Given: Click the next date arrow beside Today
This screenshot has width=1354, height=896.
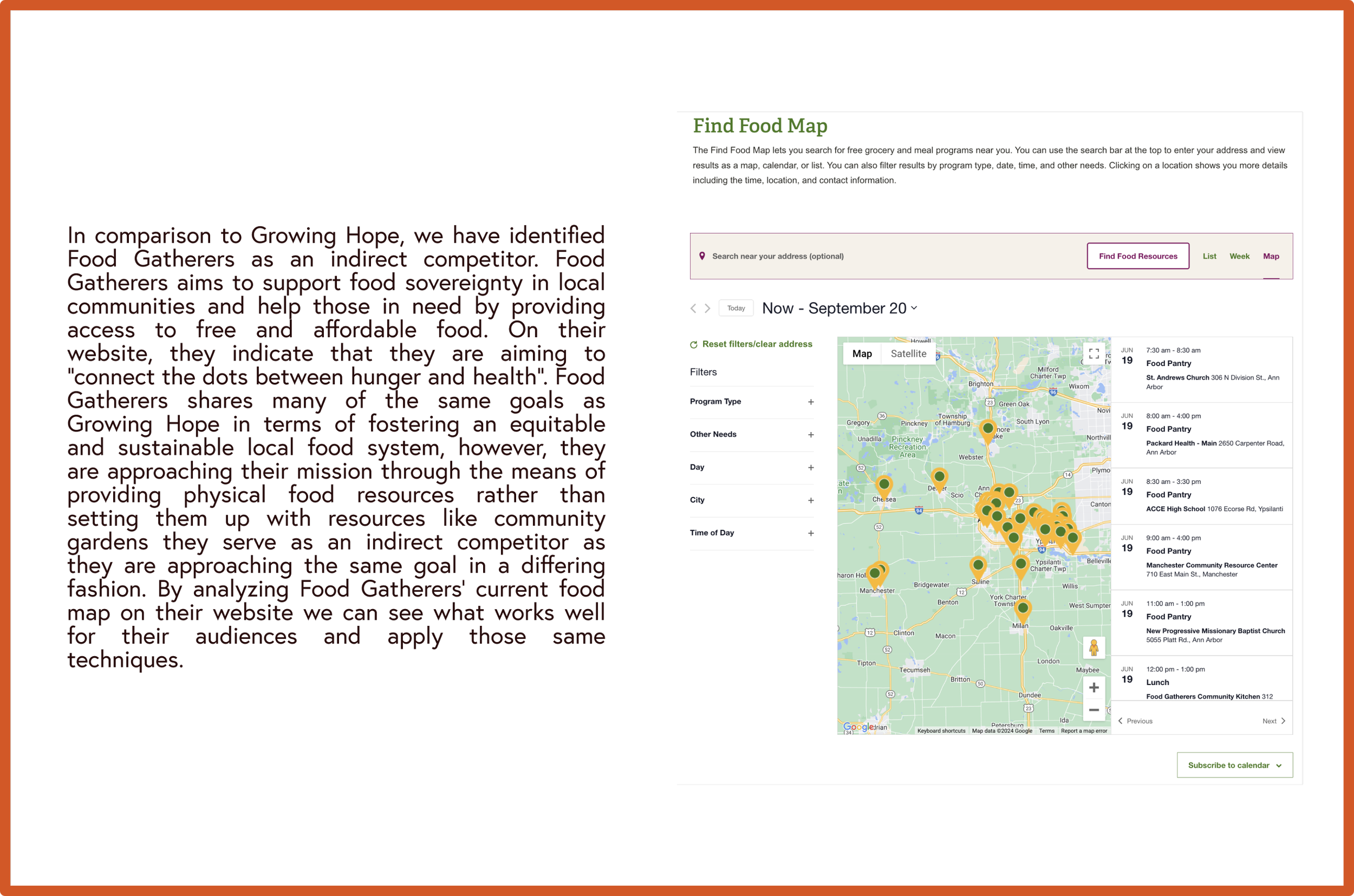Looking at the screenshot, I should [x=707, y=309].
